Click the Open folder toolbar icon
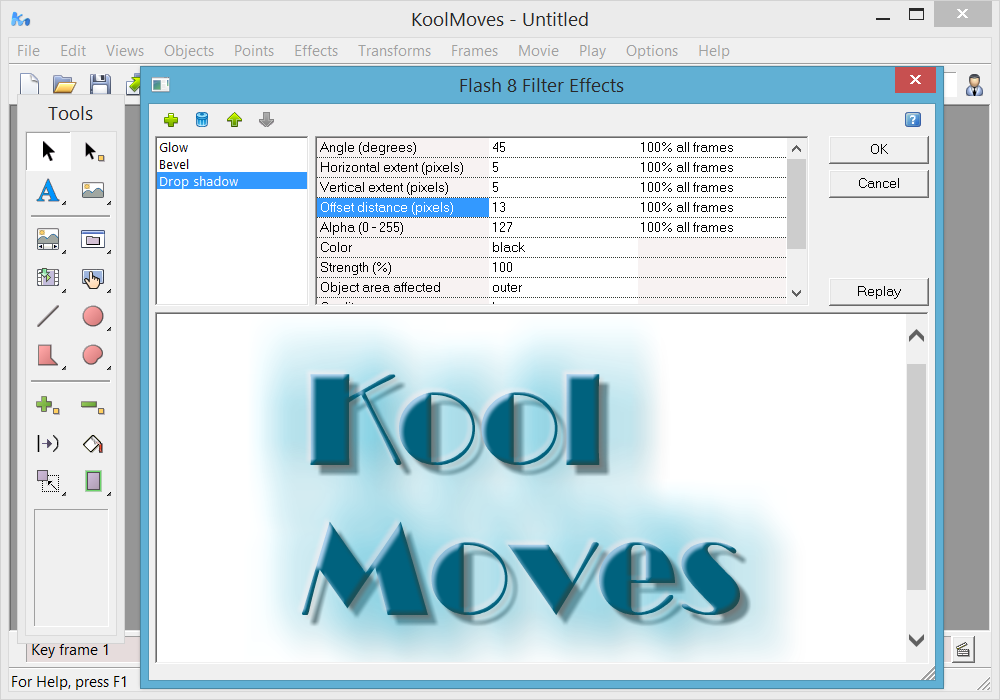Viewport: 1000px width, 700px height. pyautogui.click(x=64, y=84)
